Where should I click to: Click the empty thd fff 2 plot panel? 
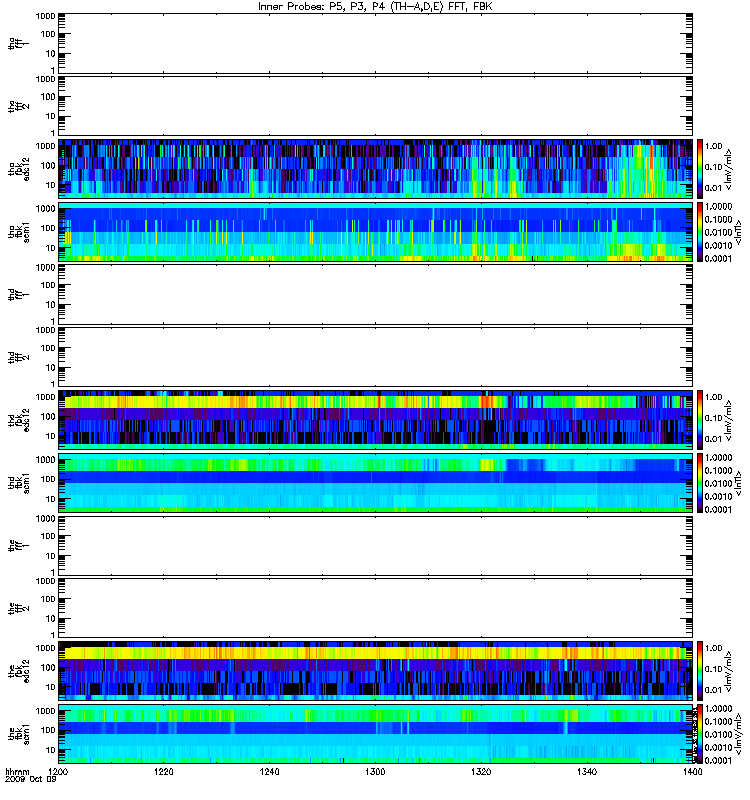point(375,357)
